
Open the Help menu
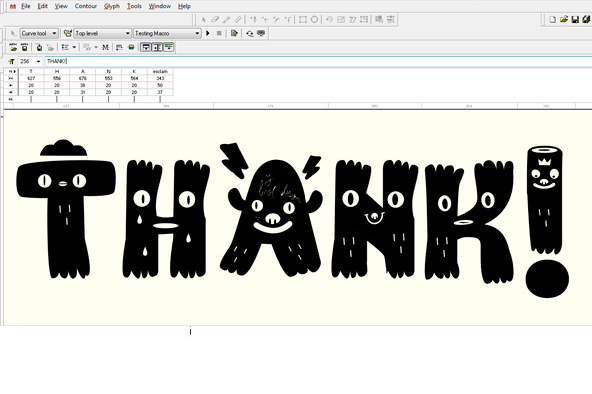[184, 6]
